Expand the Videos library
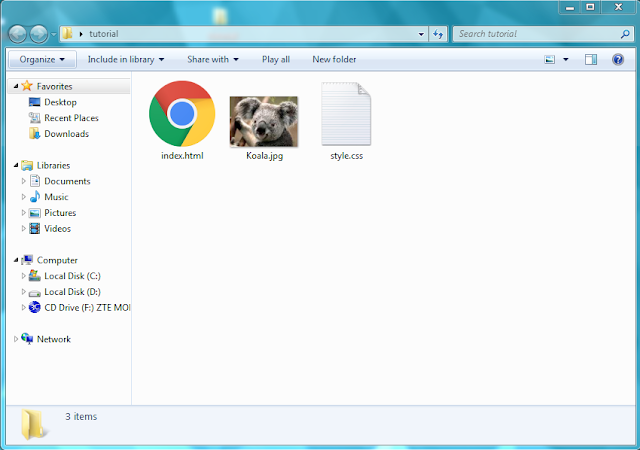This screenshot has height=450, width=640. (x=23, y=228)
